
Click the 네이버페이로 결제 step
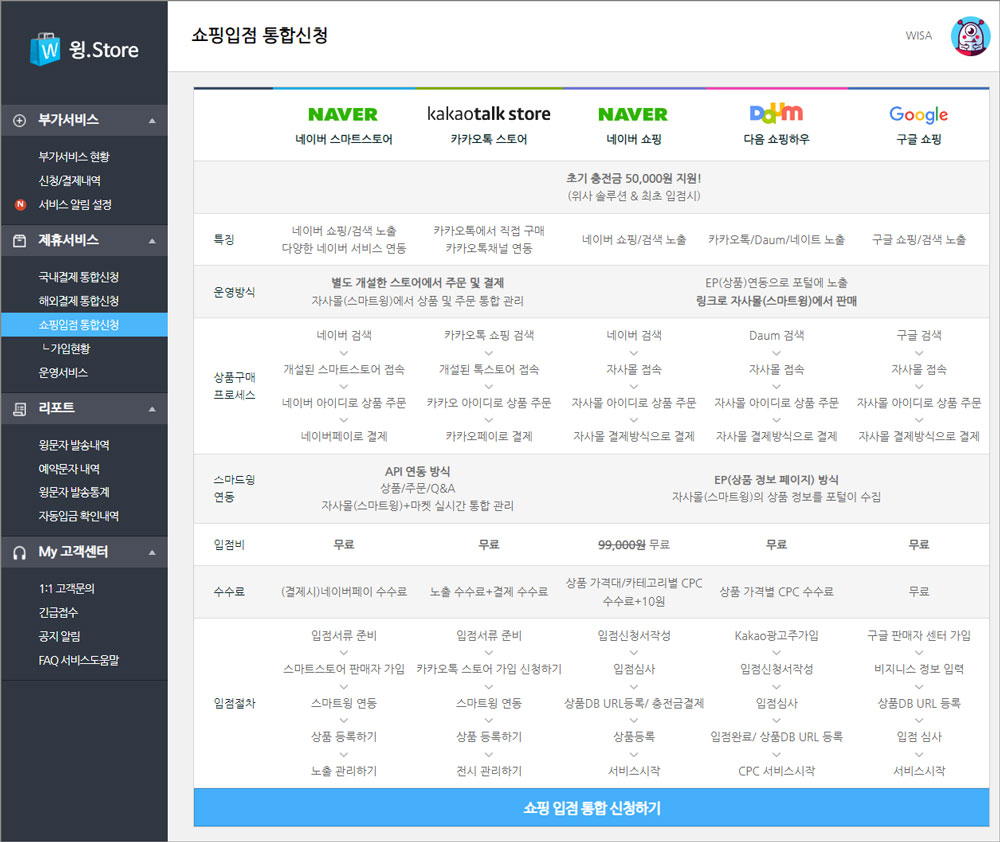(344, 436)
